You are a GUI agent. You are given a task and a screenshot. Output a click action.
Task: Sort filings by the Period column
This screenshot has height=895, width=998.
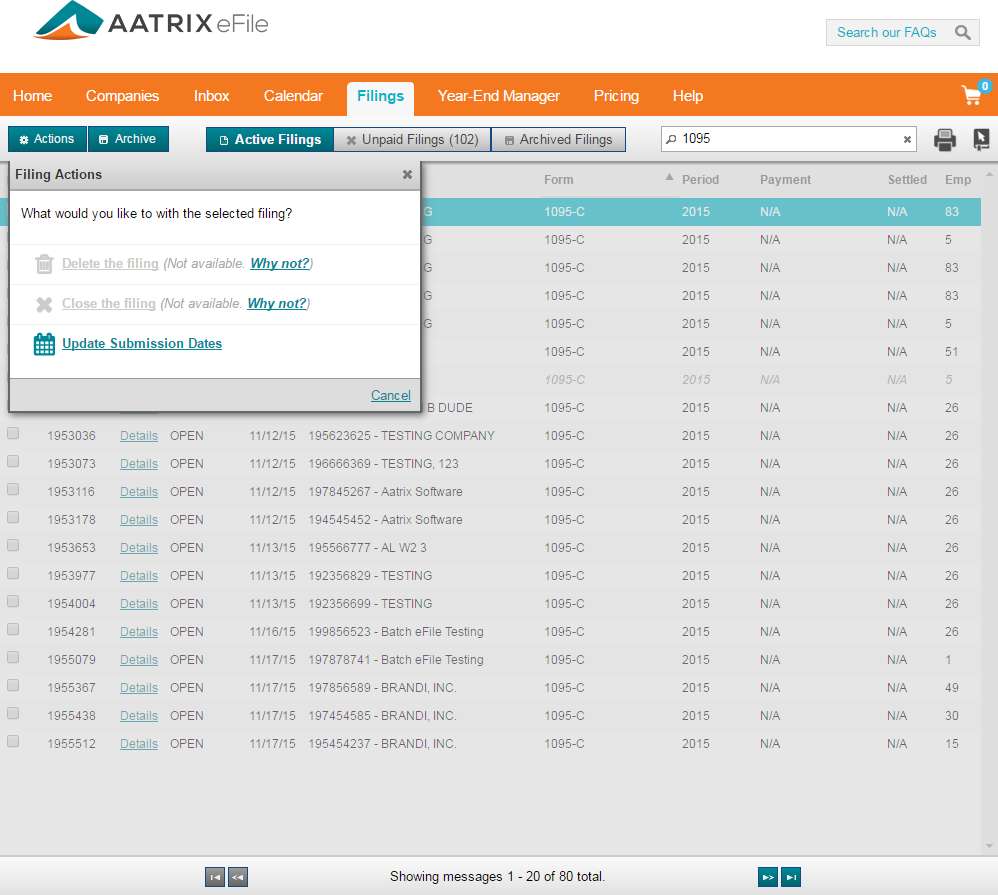(700, 180)
